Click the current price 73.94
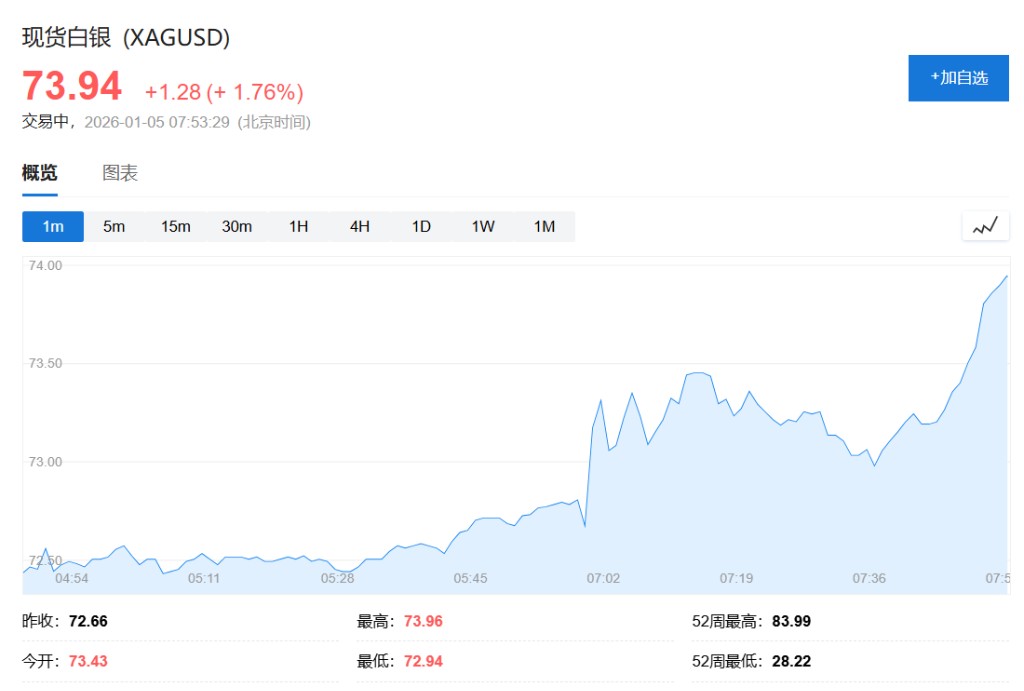Screen dimensions: 1024x691 point(72,87)
